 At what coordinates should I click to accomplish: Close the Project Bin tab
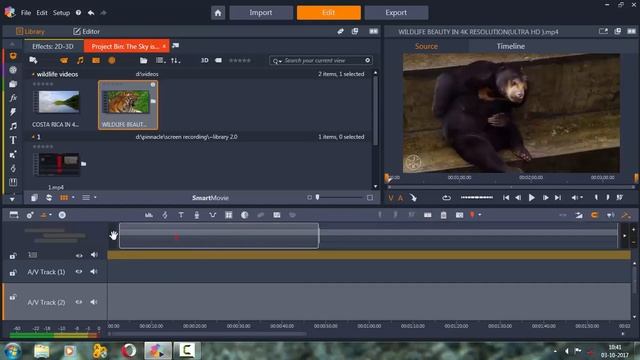[164, 47]
